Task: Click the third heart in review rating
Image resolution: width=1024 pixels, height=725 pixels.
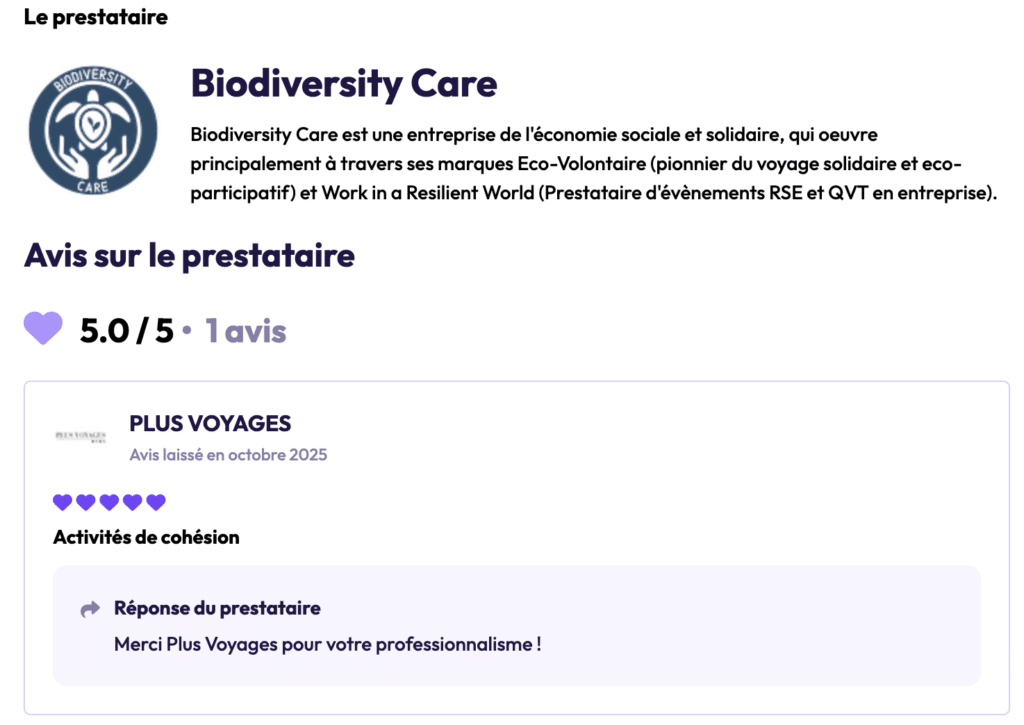Action: [x=109, y=502]
